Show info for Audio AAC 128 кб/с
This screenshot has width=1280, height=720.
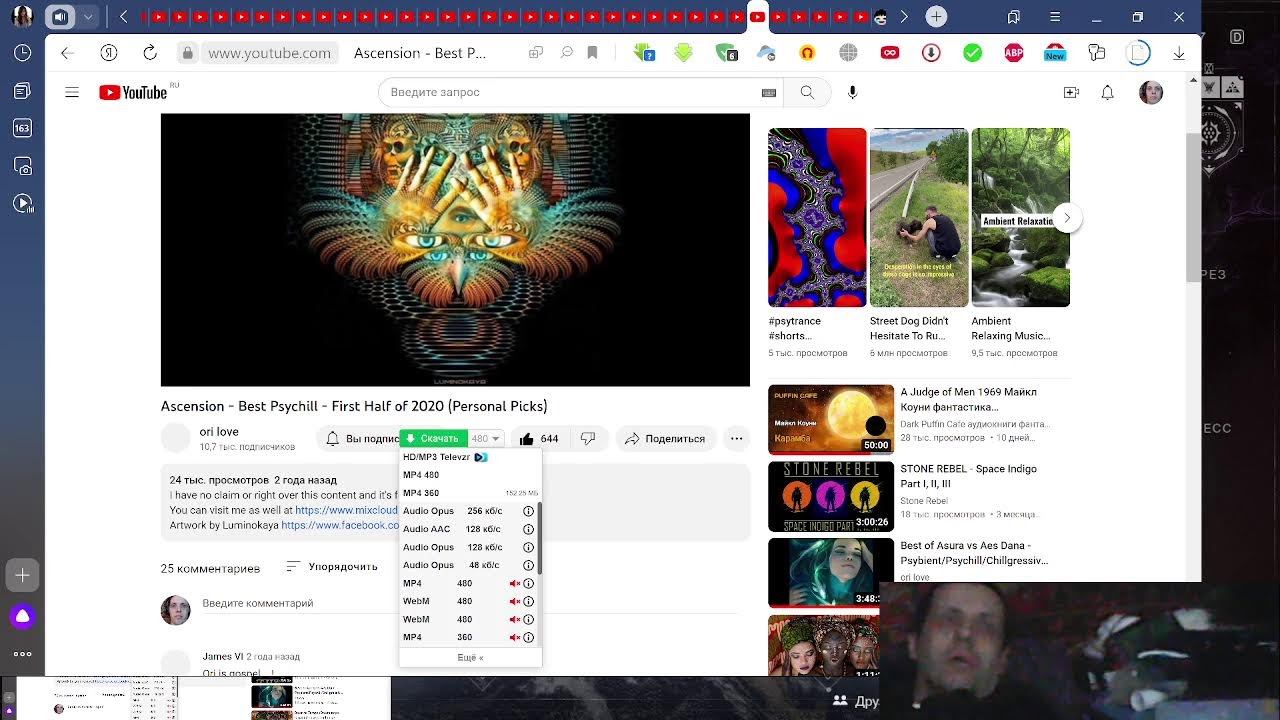point(528,529)
